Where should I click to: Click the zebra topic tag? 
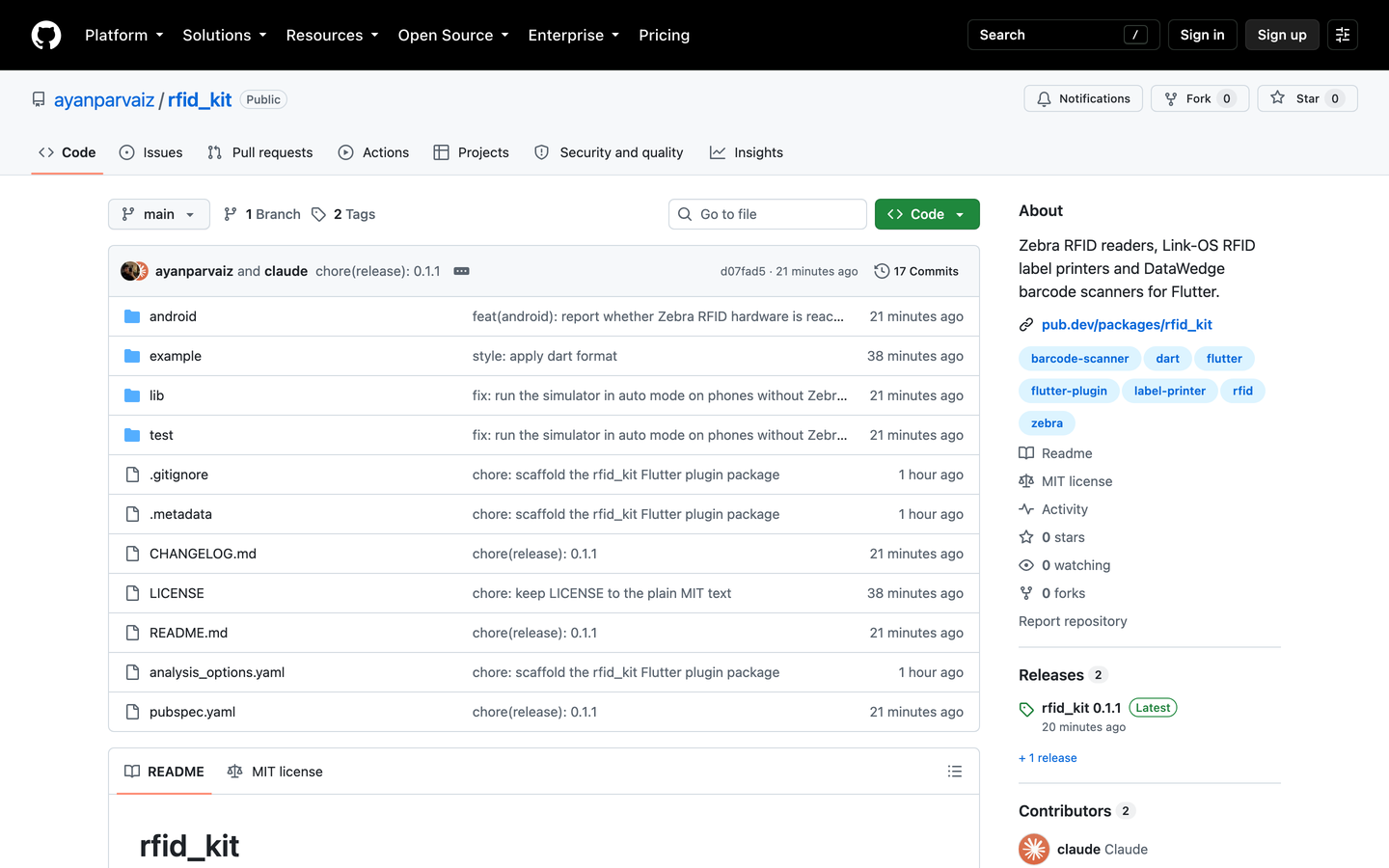point(1047,423)
